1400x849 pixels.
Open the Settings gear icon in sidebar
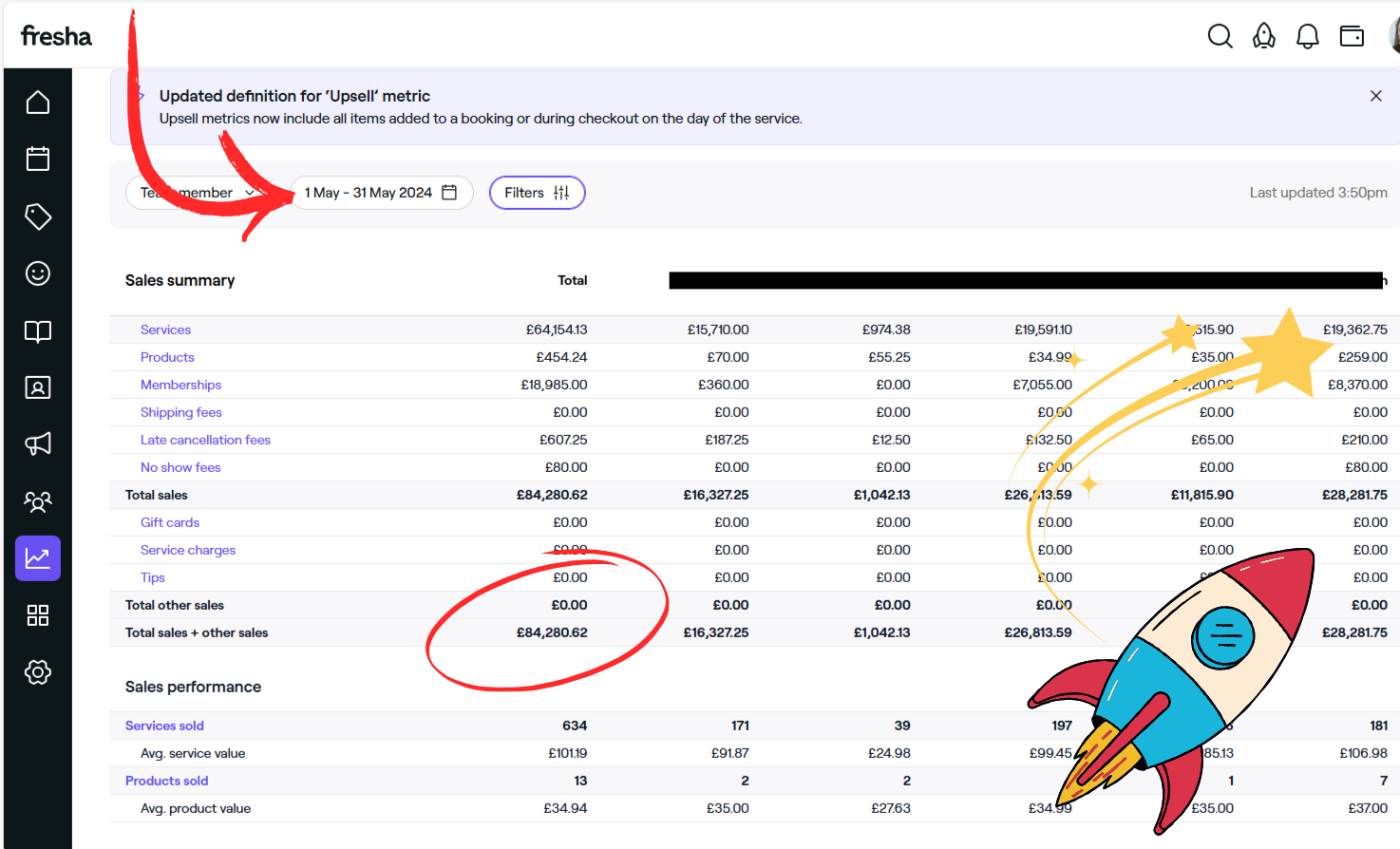[38, 672]
